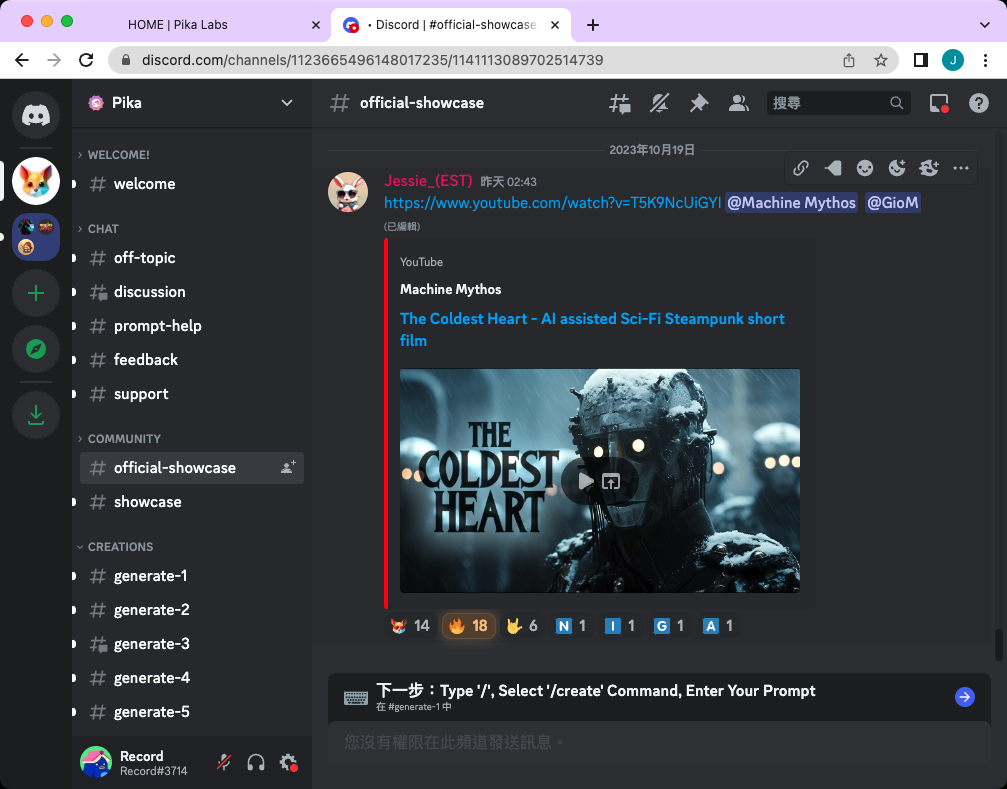The height and width of the screenshot is (789, 1007).
Task: Open more options ellipsis on message
Action: pyautogui.click(x=961, y=168)
